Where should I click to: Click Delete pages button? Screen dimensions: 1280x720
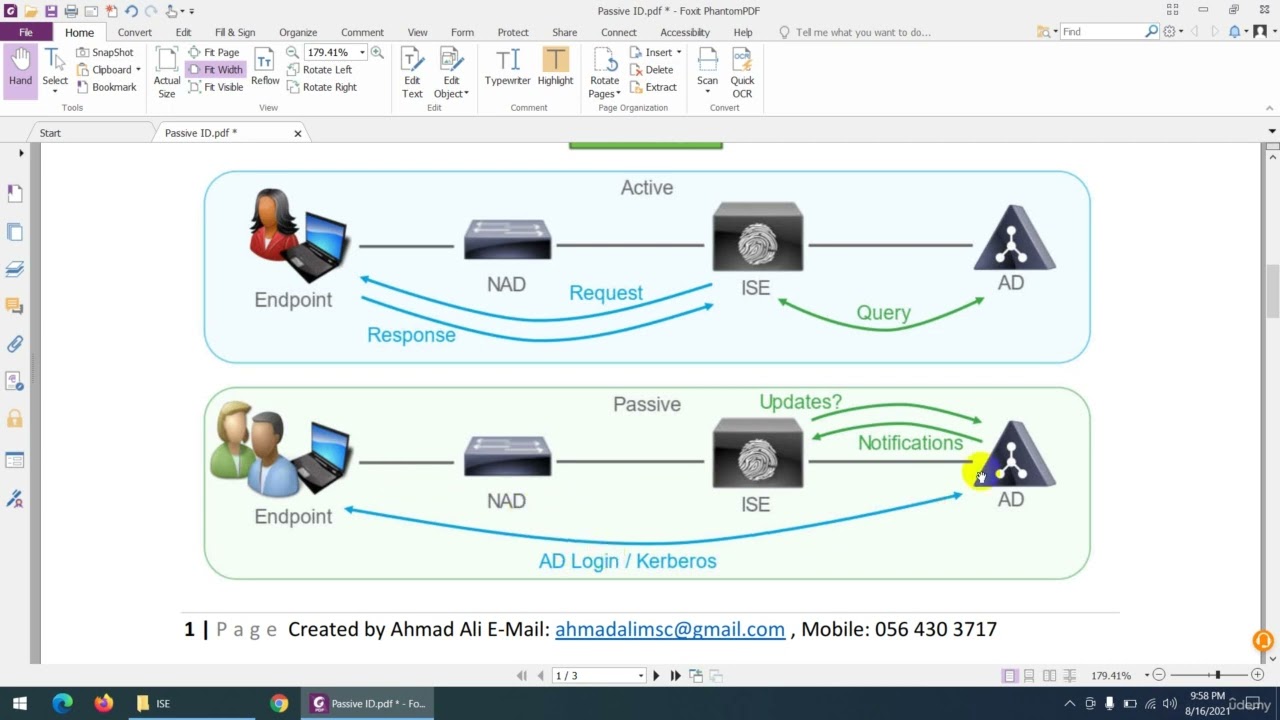click(x=651, y=70)
